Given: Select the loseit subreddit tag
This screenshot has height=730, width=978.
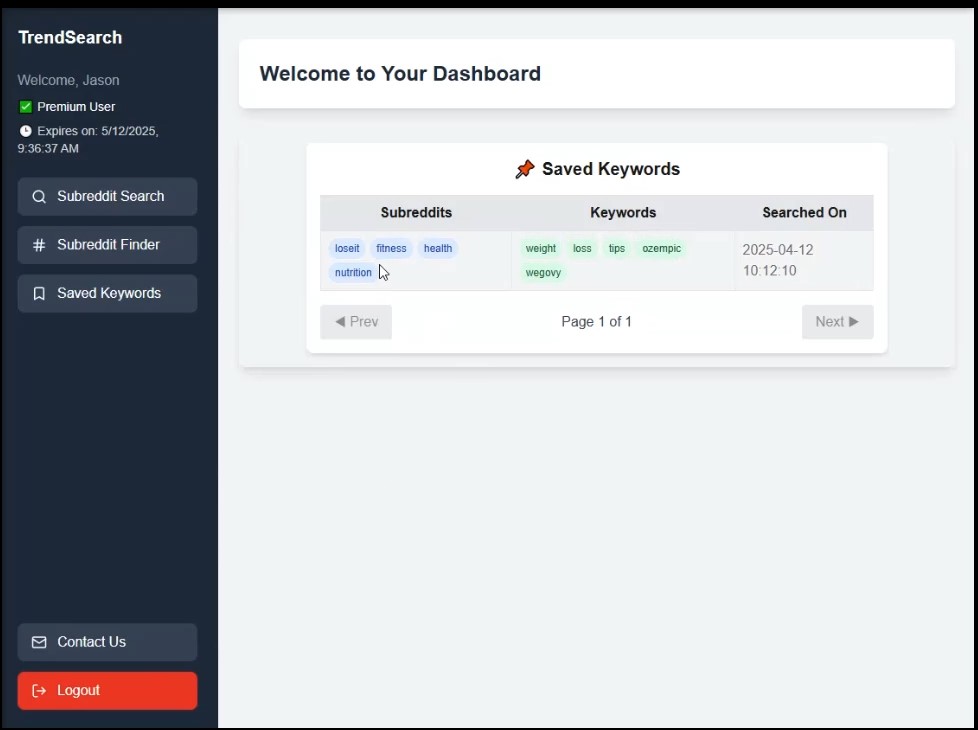Looking at the screenshot, I should pyautogui.click(x=347, y=248).
